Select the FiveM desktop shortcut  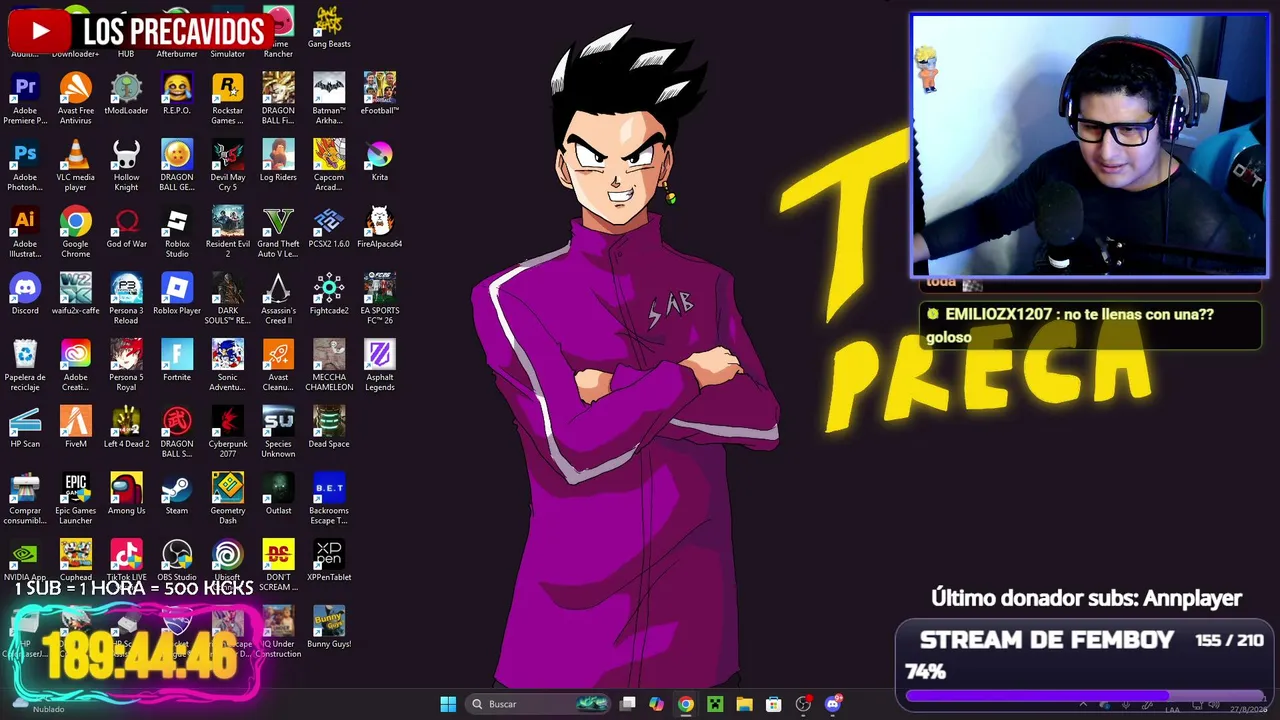76,427
